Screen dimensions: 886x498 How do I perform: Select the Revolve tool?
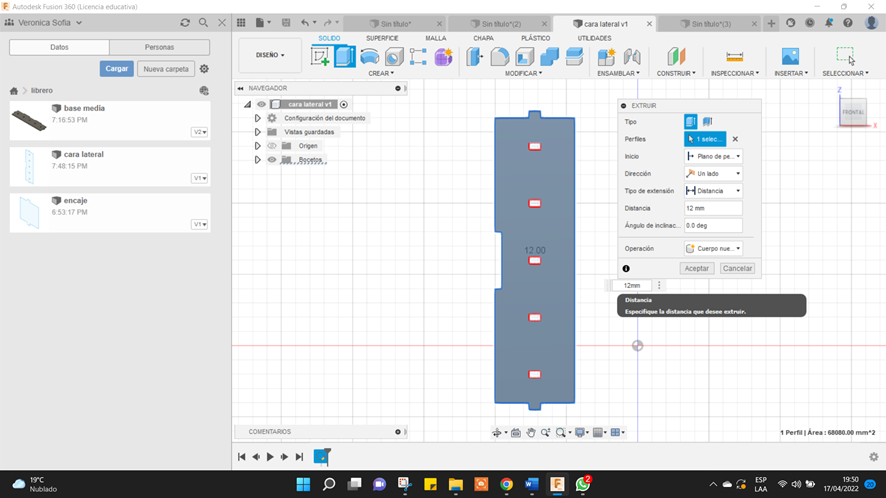tap(370, 57)
